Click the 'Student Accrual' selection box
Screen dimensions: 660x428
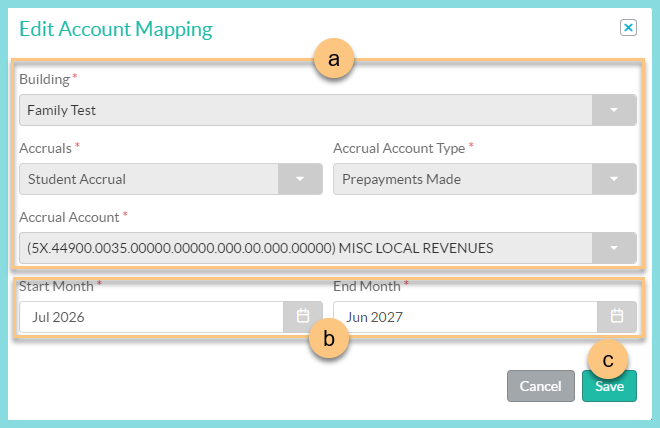point(150,179)
